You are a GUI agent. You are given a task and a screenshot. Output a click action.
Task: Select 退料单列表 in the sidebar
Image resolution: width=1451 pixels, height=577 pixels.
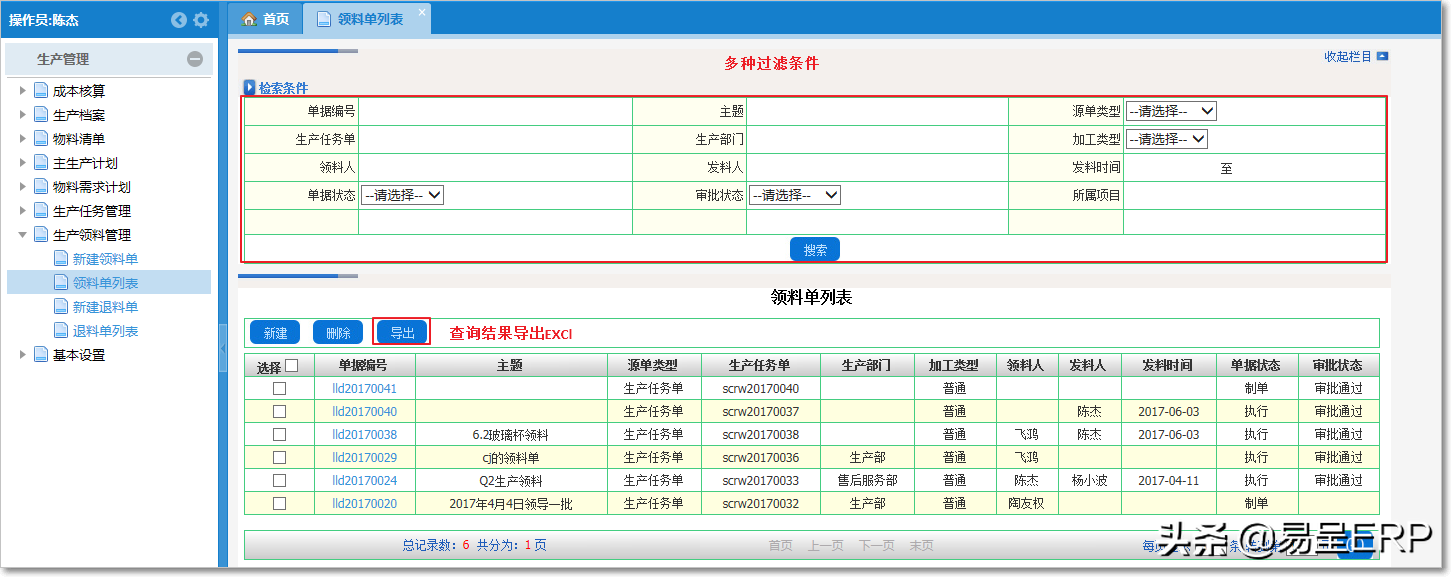[x=105, y=331]
